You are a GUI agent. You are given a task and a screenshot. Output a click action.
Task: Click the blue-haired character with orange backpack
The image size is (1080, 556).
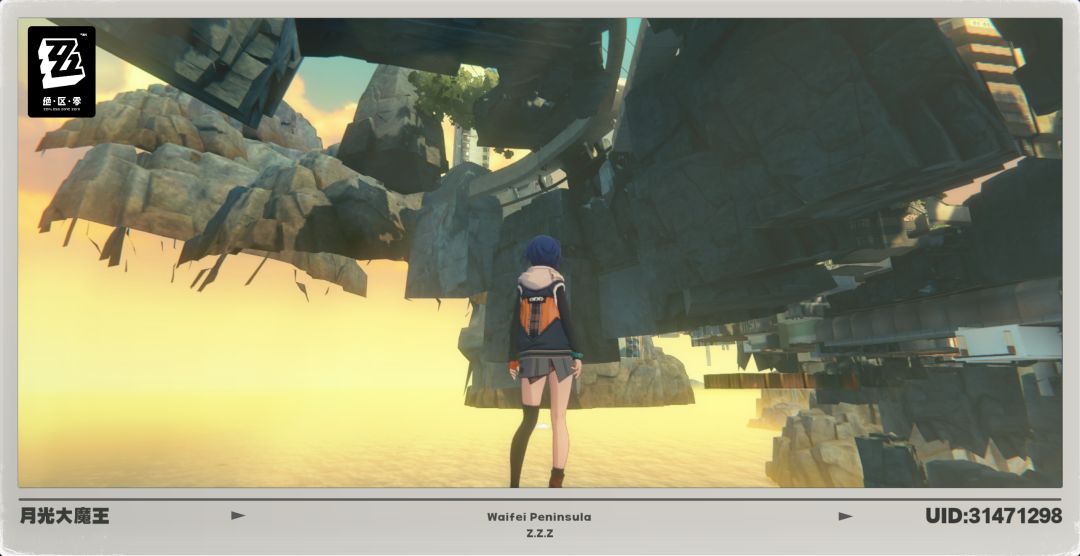pyautogui.click(x=545, y=360)
